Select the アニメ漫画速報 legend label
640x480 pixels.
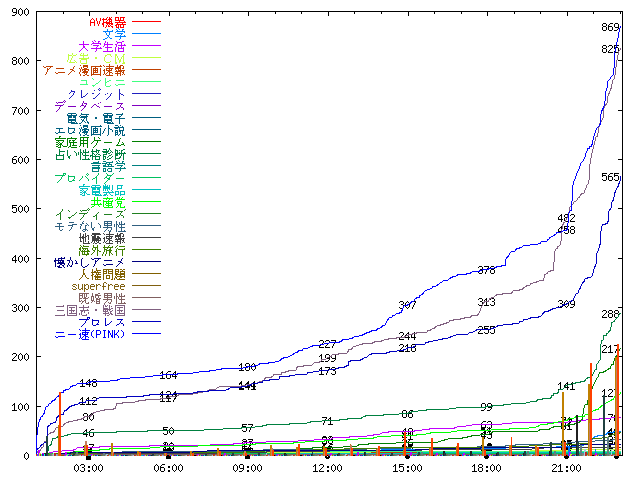click(84, 70)
